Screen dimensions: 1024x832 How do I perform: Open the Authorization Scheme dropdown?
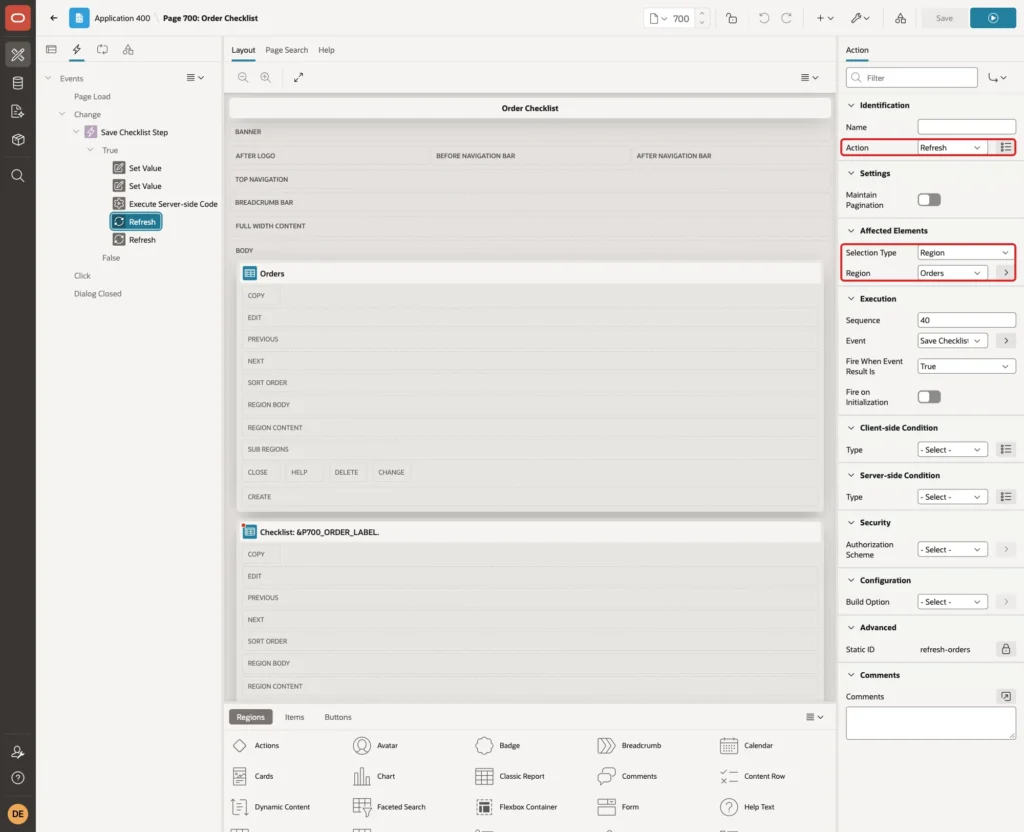(952, 549)
